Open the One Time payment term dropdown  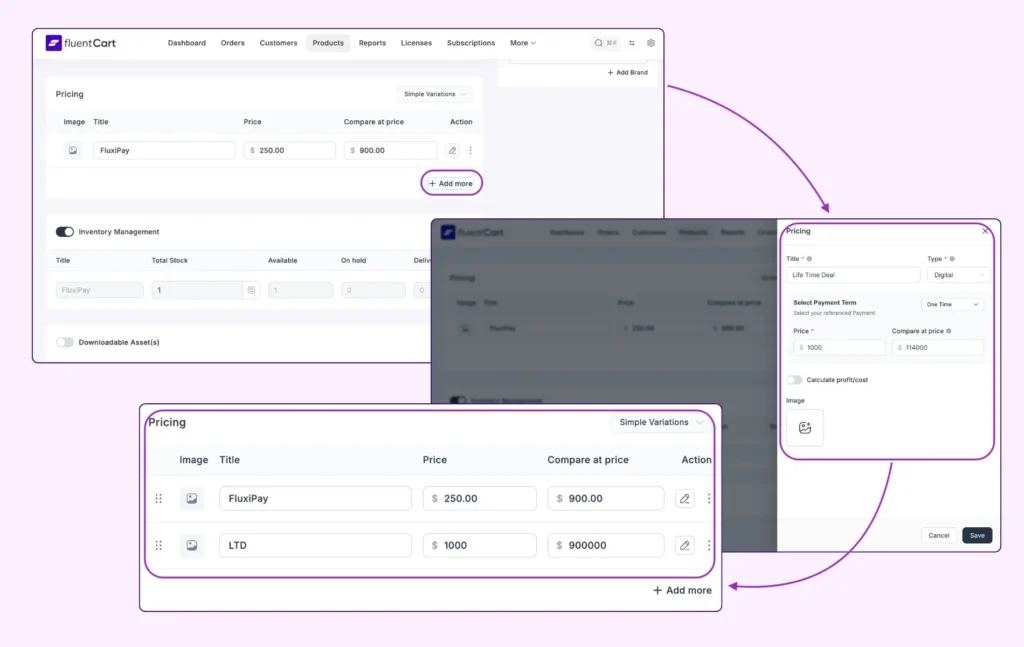951,304
